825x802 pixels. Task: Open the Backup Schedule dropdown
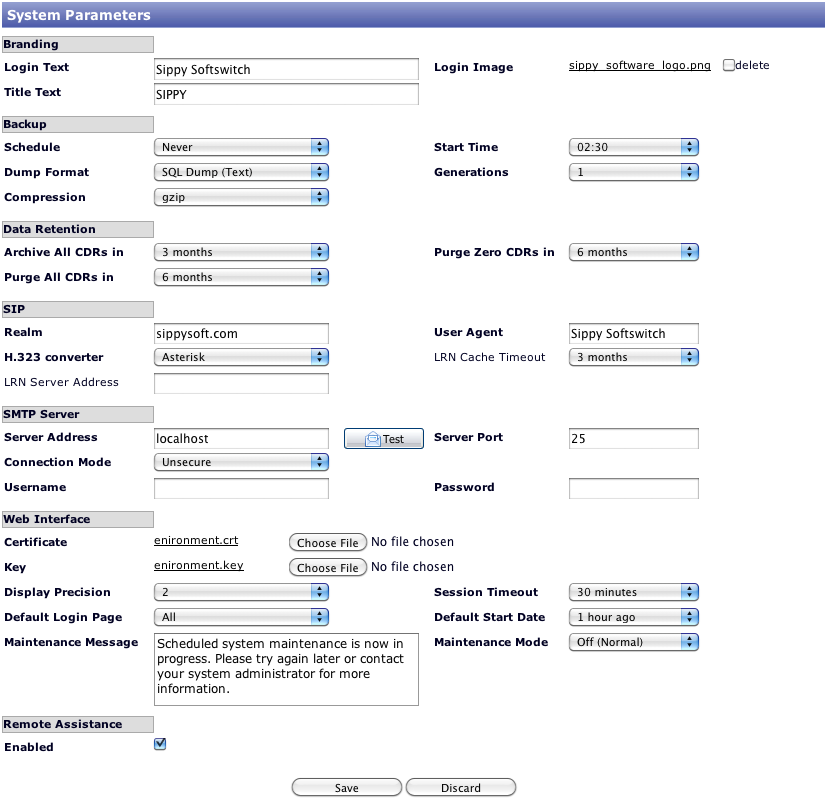click(x=241, y=147)
